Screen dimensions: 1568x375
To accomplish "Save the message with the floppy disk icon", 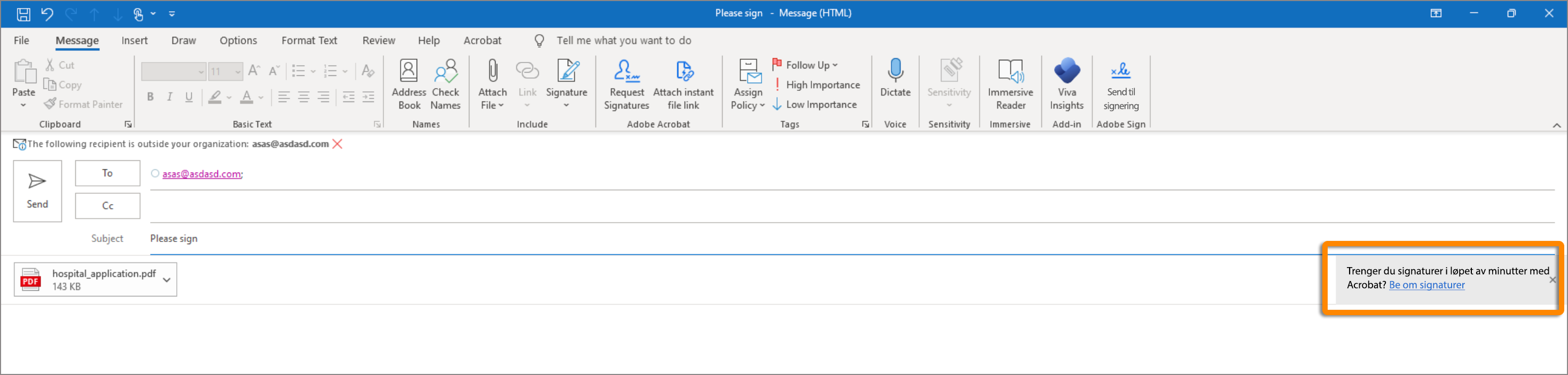I will pyautogui.click(x=23, y=13).
